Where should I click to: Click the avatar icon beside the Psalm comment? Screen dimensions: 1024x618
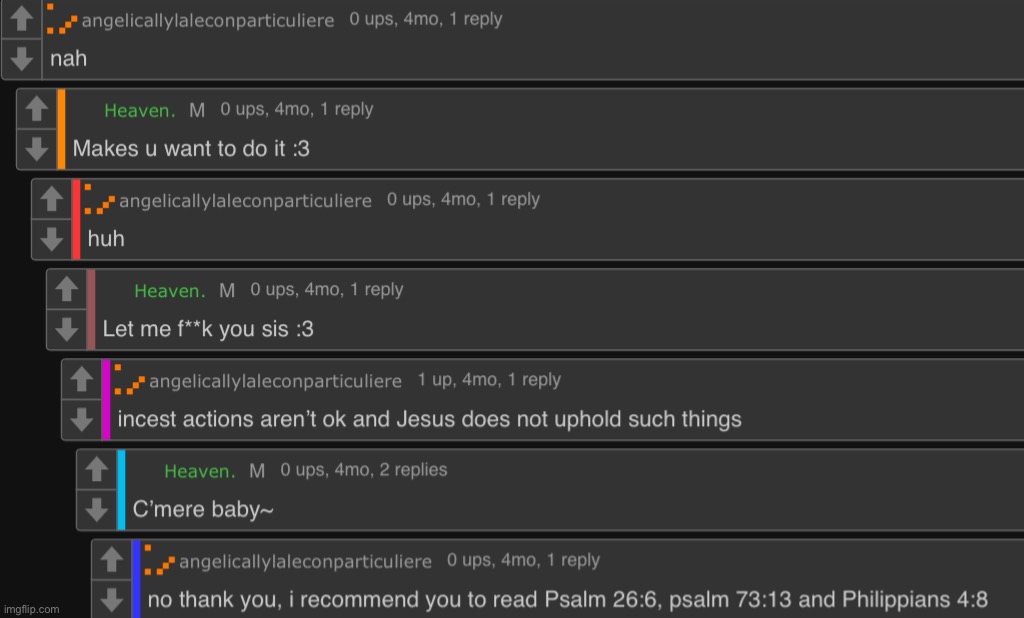(160, 560)
